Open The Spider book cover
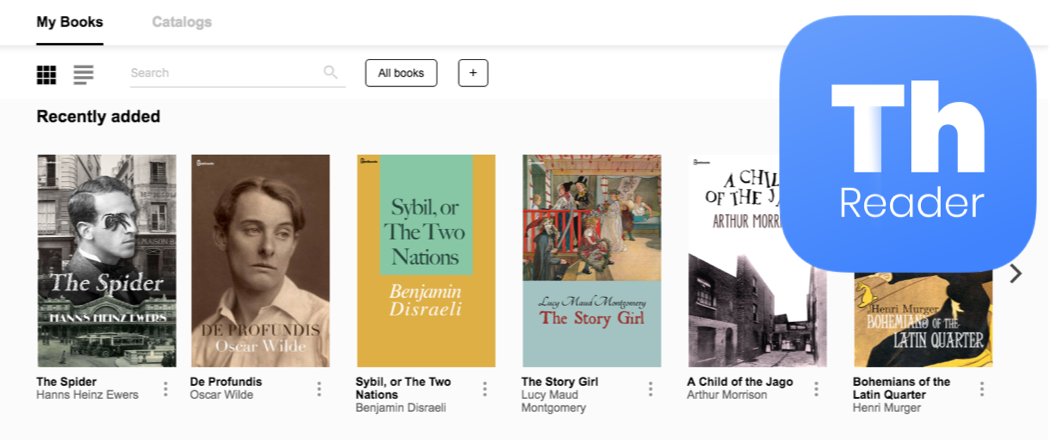This screenshot has height=440, width=1050. (x=107, y=261)
